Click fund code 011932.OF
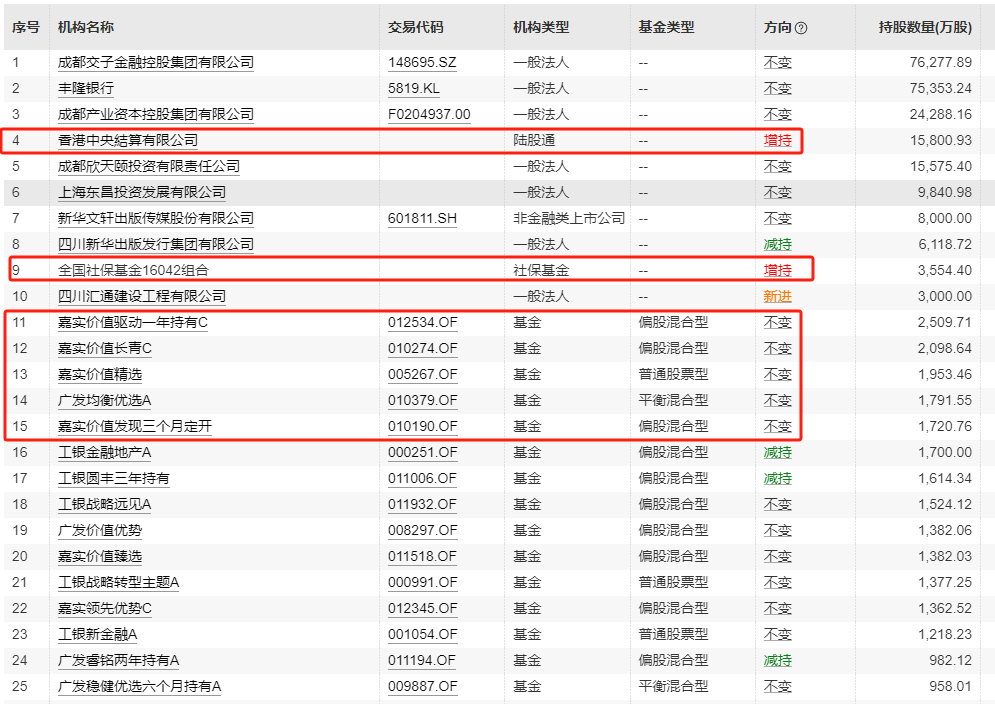 (x=423, y=505)
